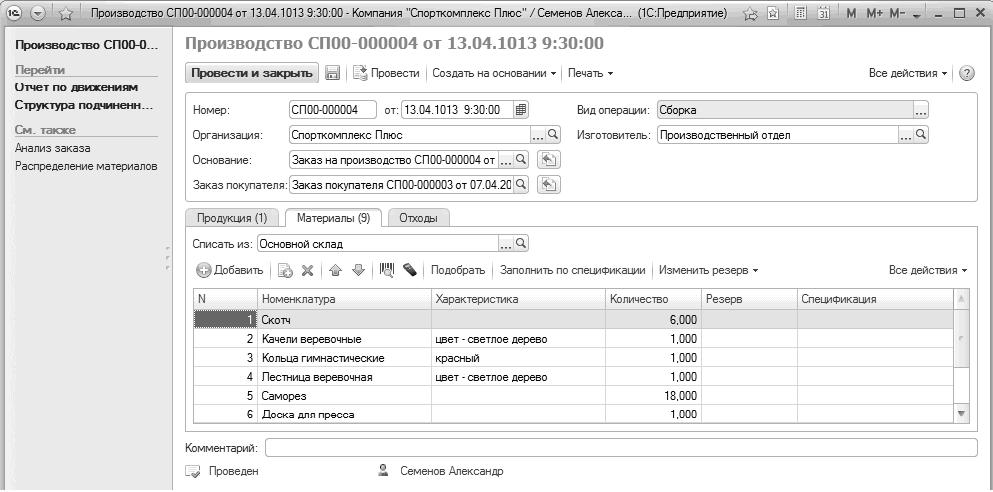The image size is (993, 492).
Task: Add window to favorites star icon
Action: 66,13
